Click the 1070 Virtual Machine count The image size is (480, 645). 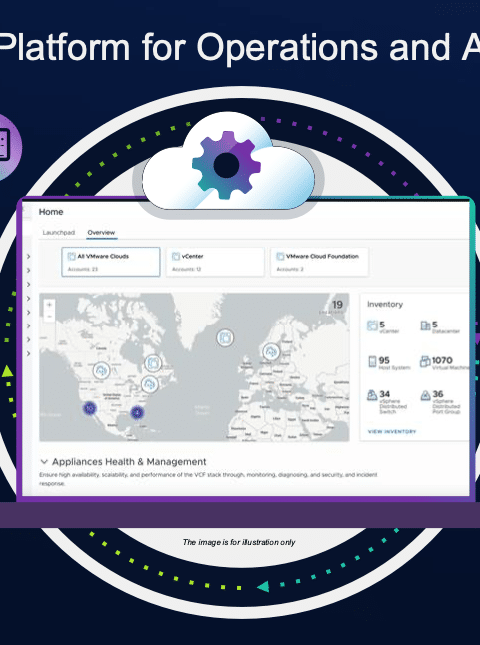pyautogui.click(x=442, y=360)
